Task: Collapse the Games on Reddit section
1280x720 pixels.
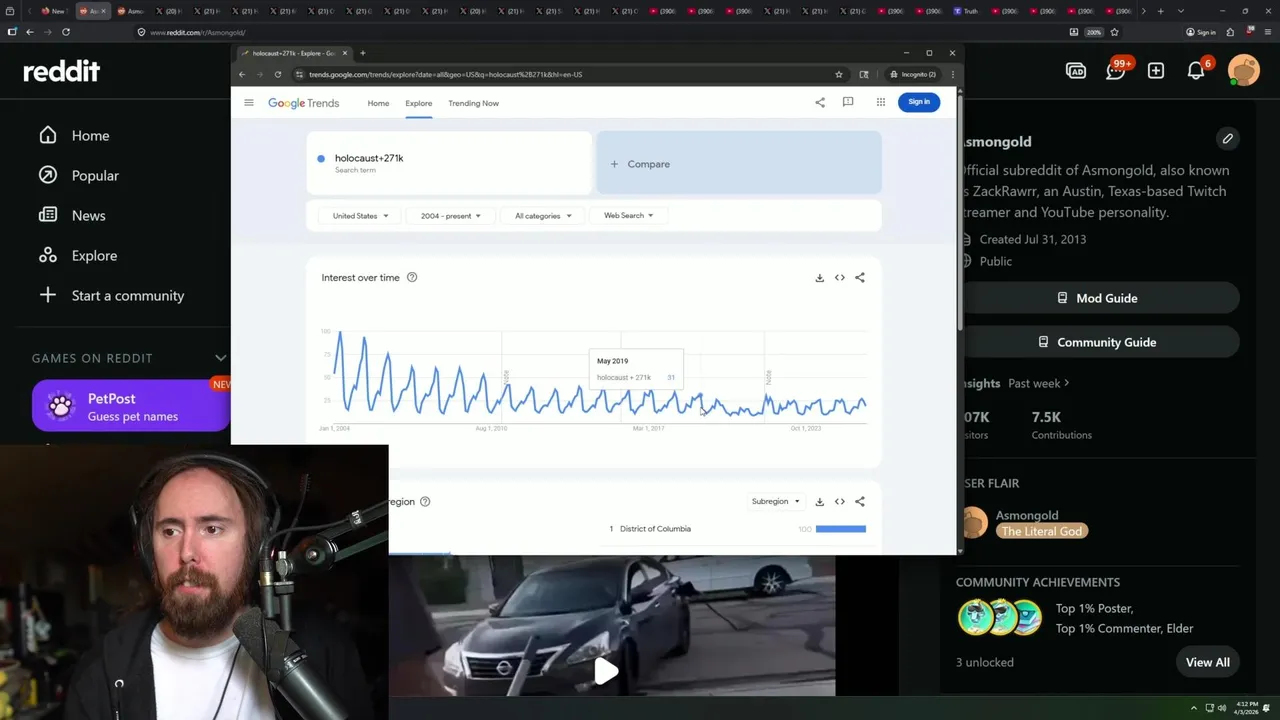Action: pyautogui.click(x=221, y=358)
